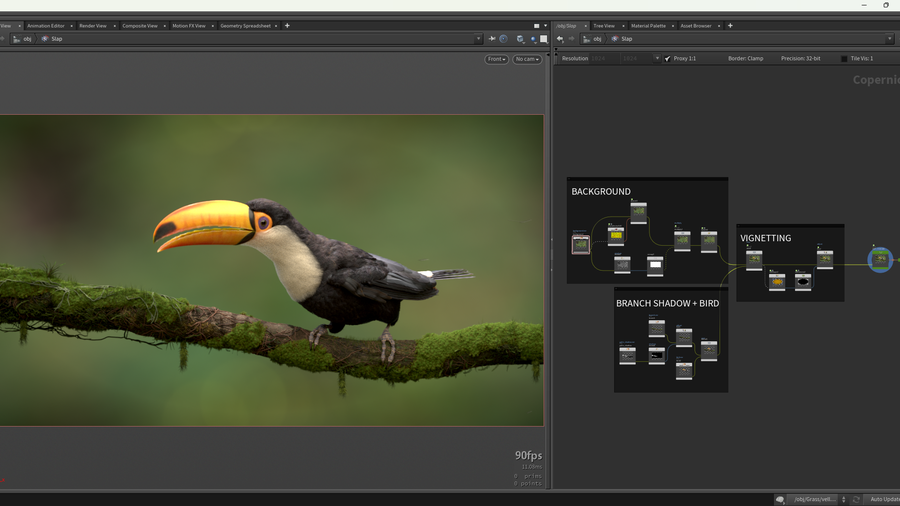Click the obj folder icon in network path

[587, 39]
